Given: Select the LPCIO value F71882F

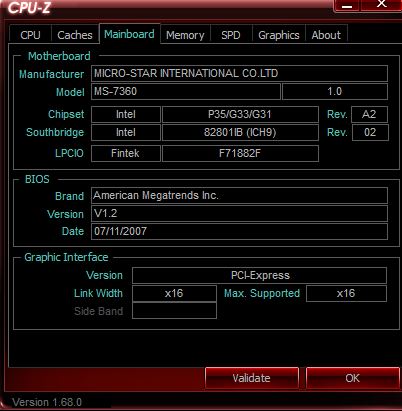Looking at the screenshot, I should click(x=240, y=153).
